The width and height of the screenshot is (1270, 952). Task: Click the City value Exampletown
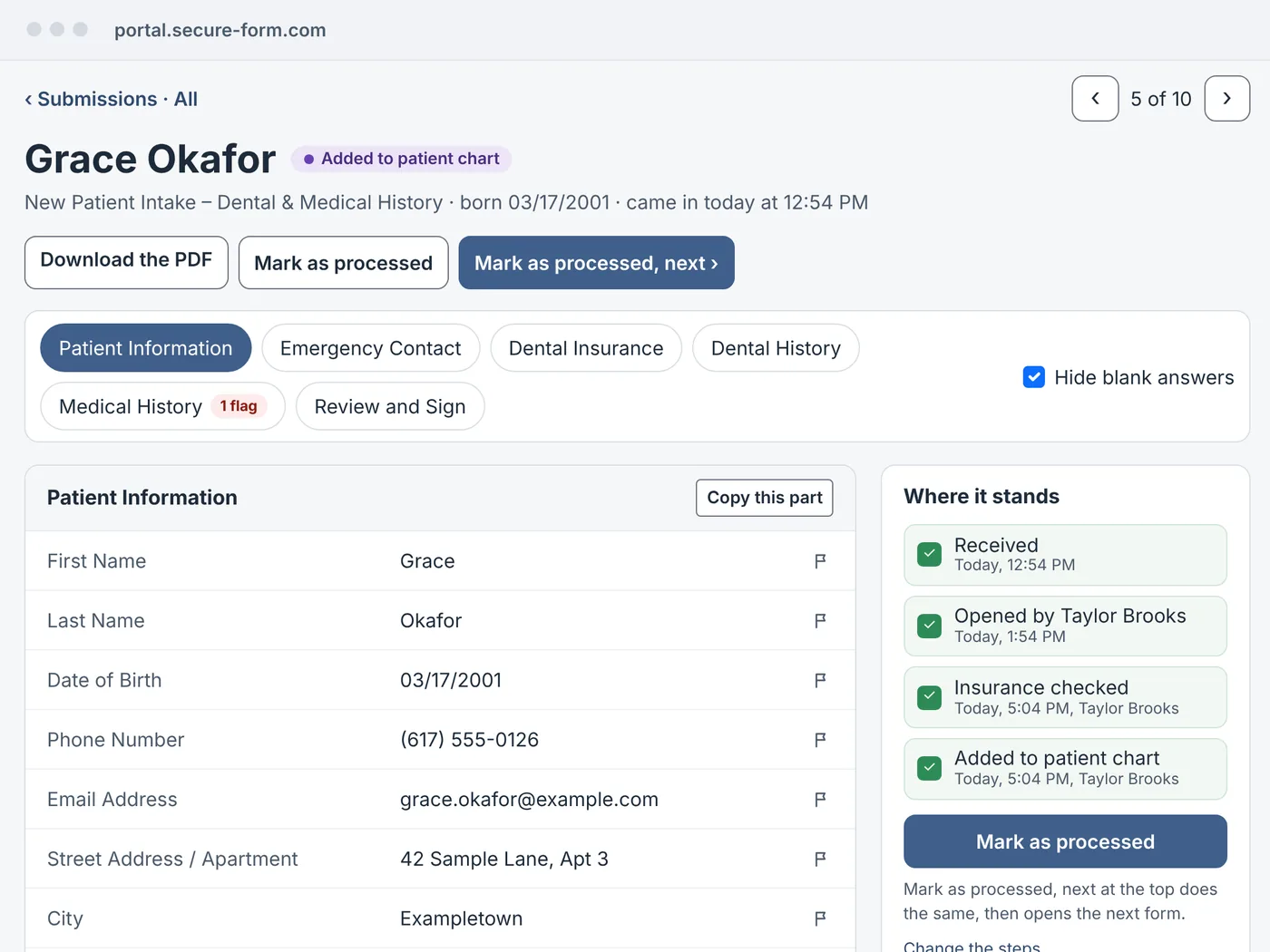(x=462, y=918)
